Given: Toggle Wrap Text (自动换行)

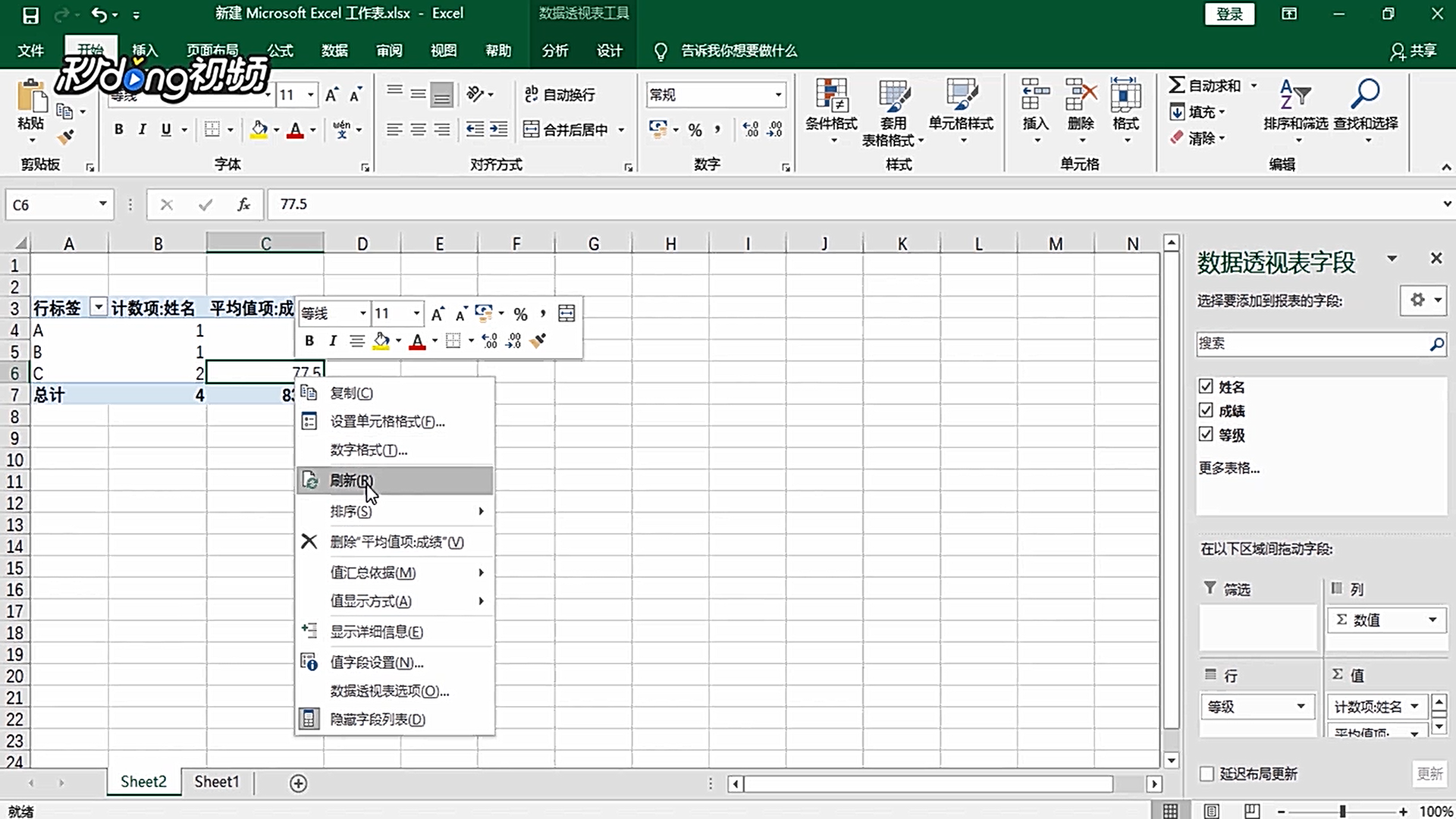Looking at the screenshot, I should point(562,94).
